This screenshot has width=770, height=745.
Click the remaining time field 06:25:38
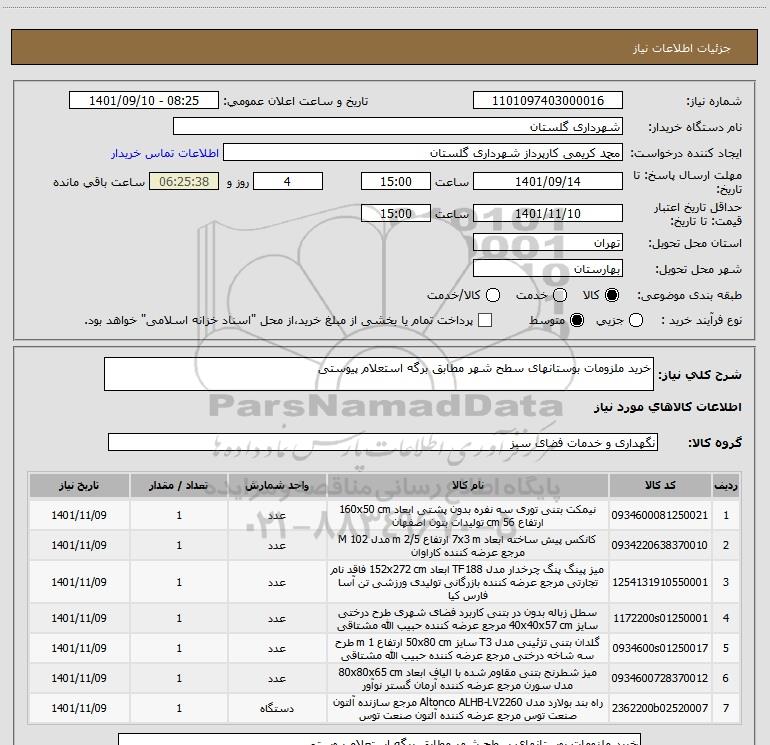[x=184, y=181]
